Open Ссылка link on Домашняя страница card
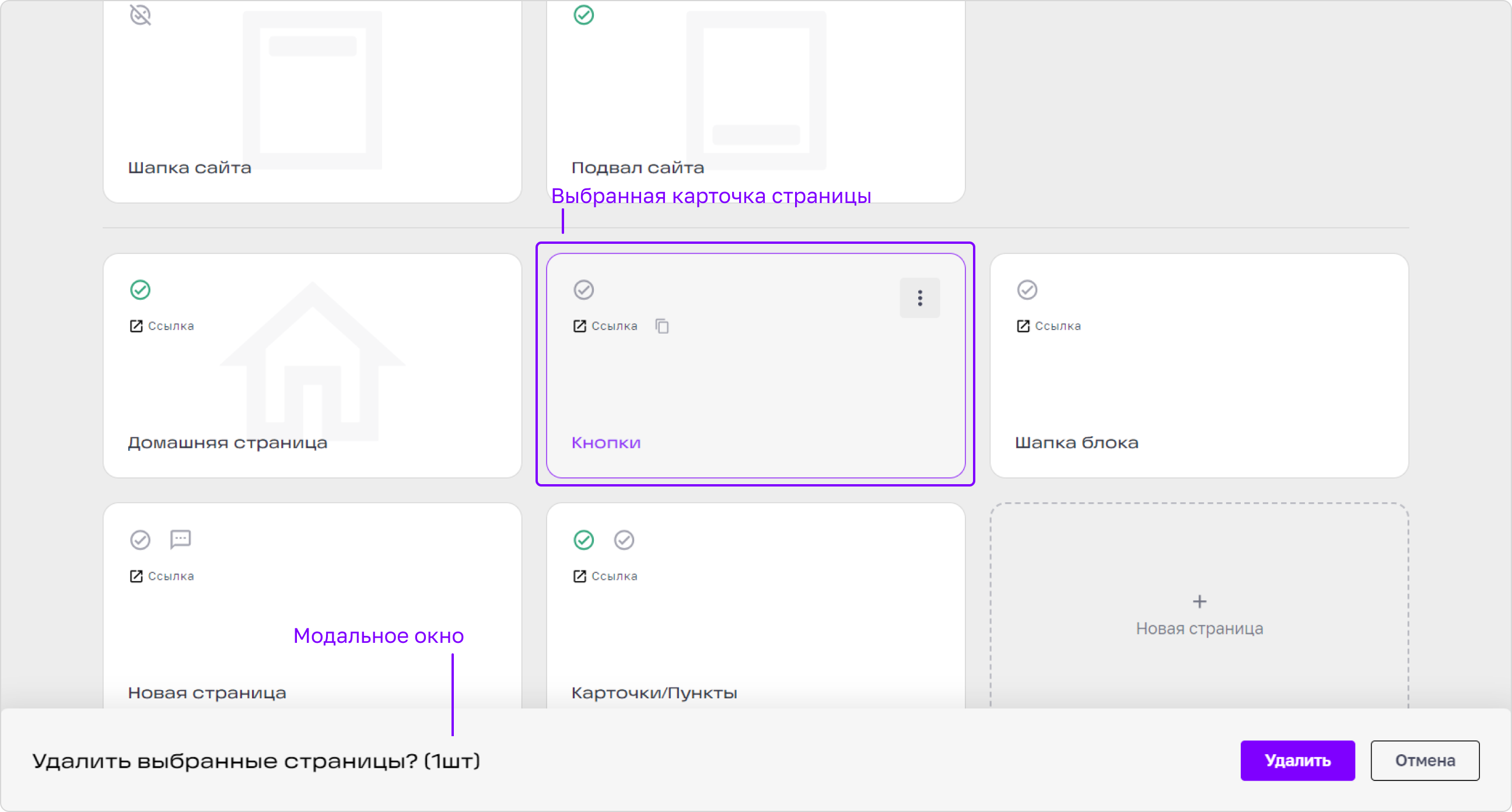The height and width of the screenshot is (812, 1512). 162,326
